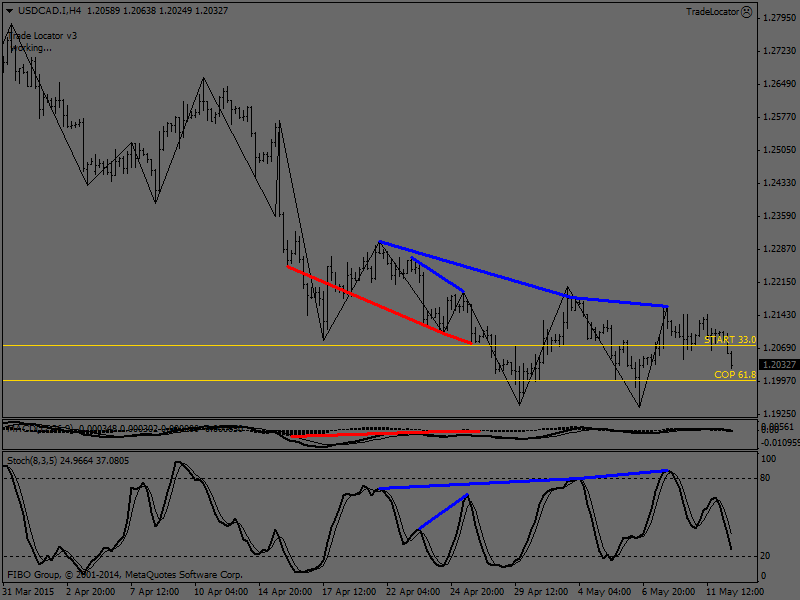Click the small triangle before USDCAD.I,H4 title
Screen dimensions: 800x600
coord(7,11)
